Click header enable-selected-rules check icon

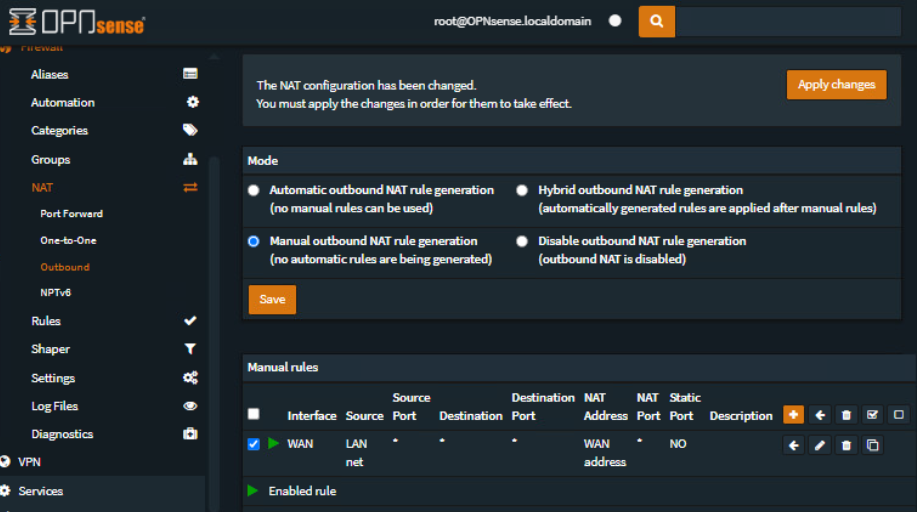coord(872,415)
